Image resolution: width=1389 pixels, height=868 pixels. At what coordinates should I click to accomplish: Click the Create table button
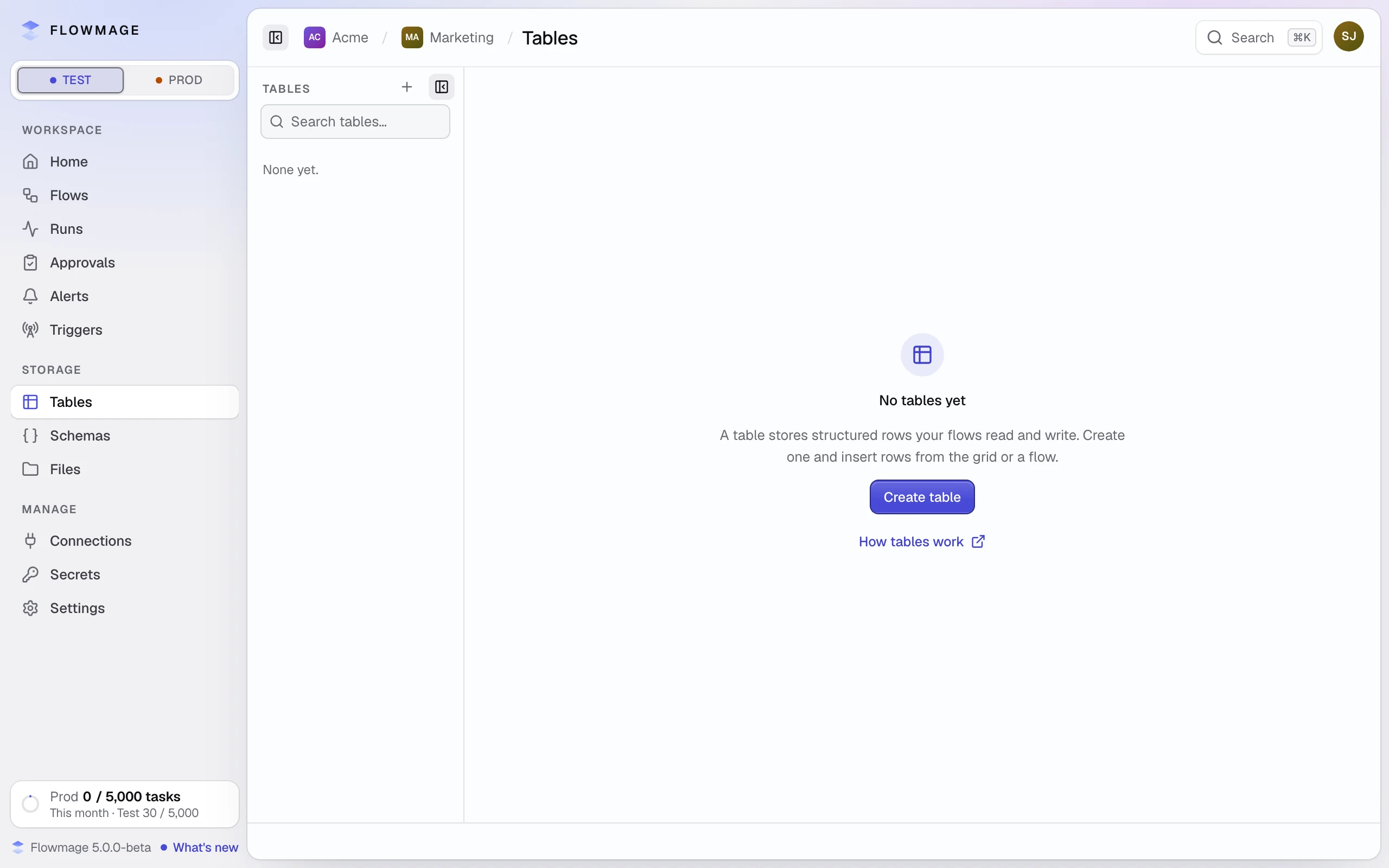pyautogui.click(x=922, y=497)
